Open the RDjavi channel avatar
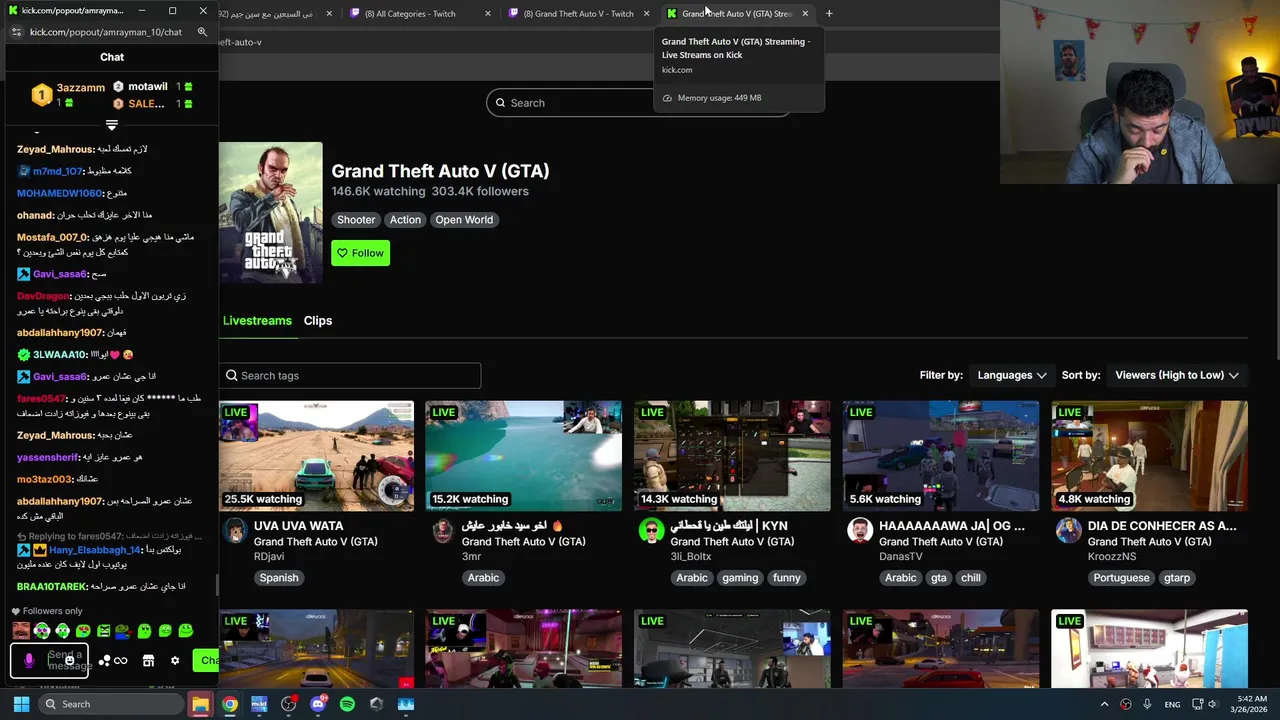Viewport: 1280px width, 720px height. pos(235,531)
